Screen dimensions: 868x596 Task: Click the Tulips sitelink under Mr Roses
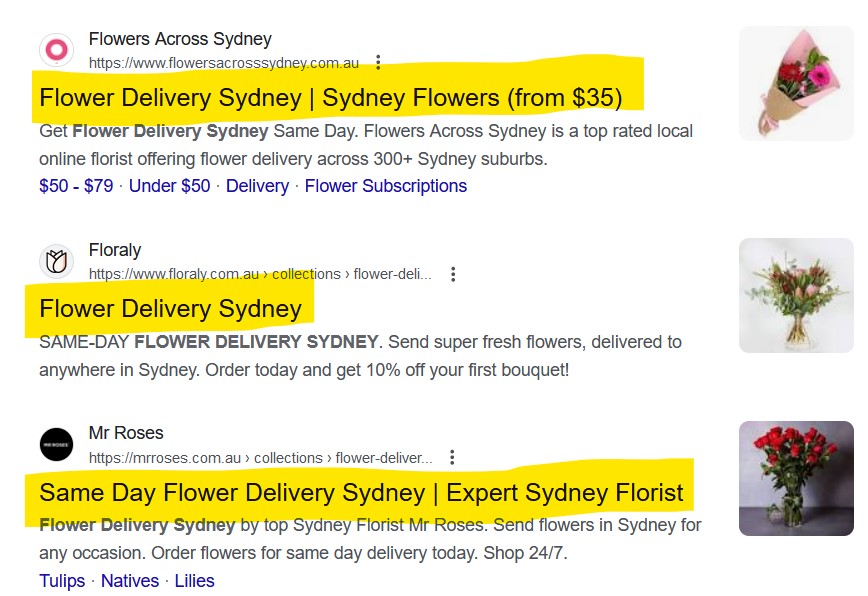point(61,580)
